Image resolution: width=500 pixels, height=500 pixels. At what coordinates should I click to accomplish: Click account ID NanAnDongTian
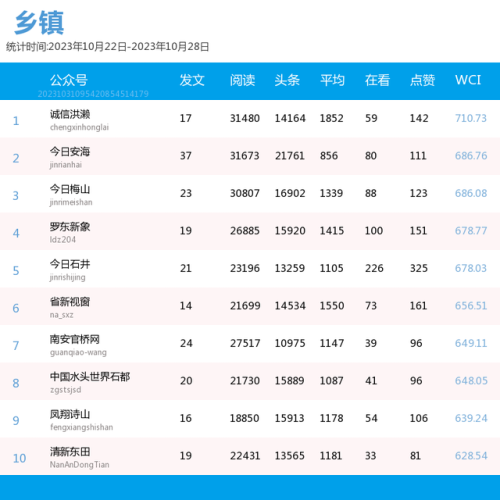80,465
